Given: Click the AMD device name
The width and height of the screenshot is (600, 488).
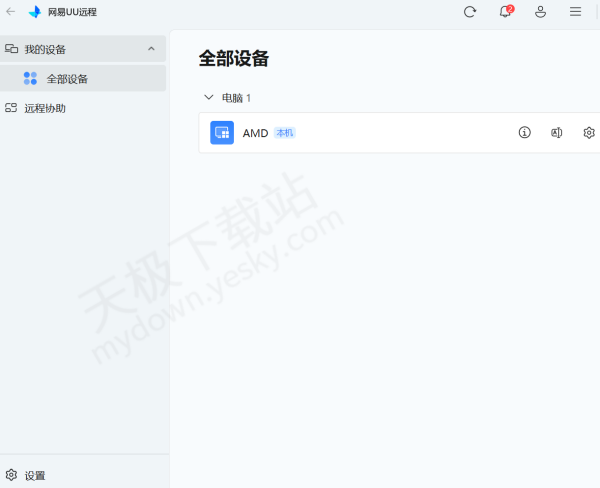Looking at the screenshot, I should (x=255, y=133).
